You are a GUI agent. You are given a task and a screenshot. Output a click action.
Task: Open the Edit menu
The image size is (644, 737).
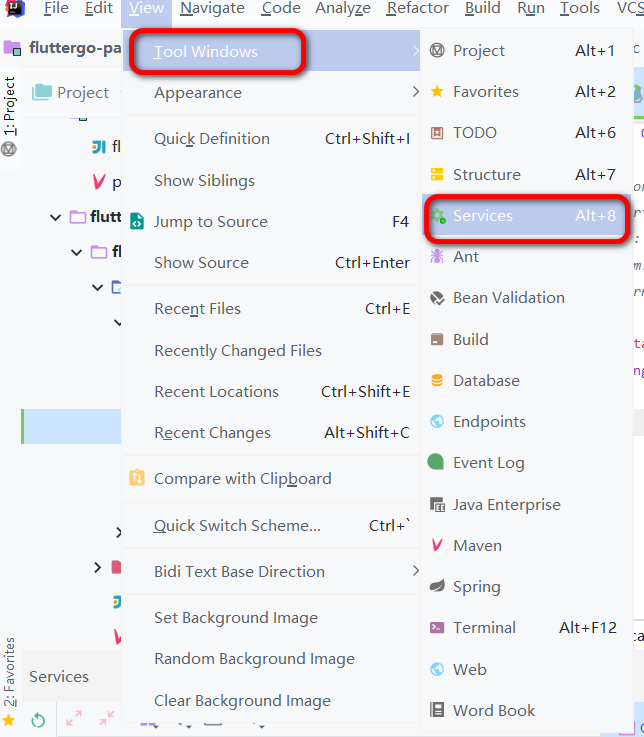click(99, 8)
